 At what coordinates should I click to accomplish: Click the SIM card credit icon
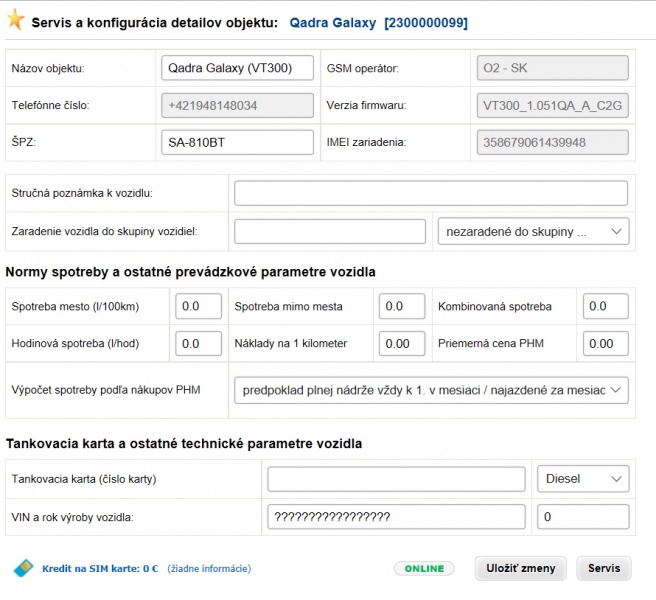point(23,568)
